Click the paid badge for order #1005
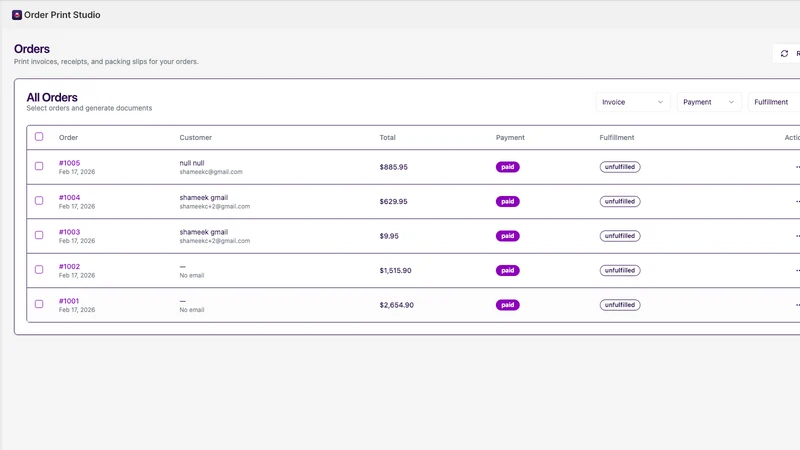The image size is (800, 450). point(508,167)
